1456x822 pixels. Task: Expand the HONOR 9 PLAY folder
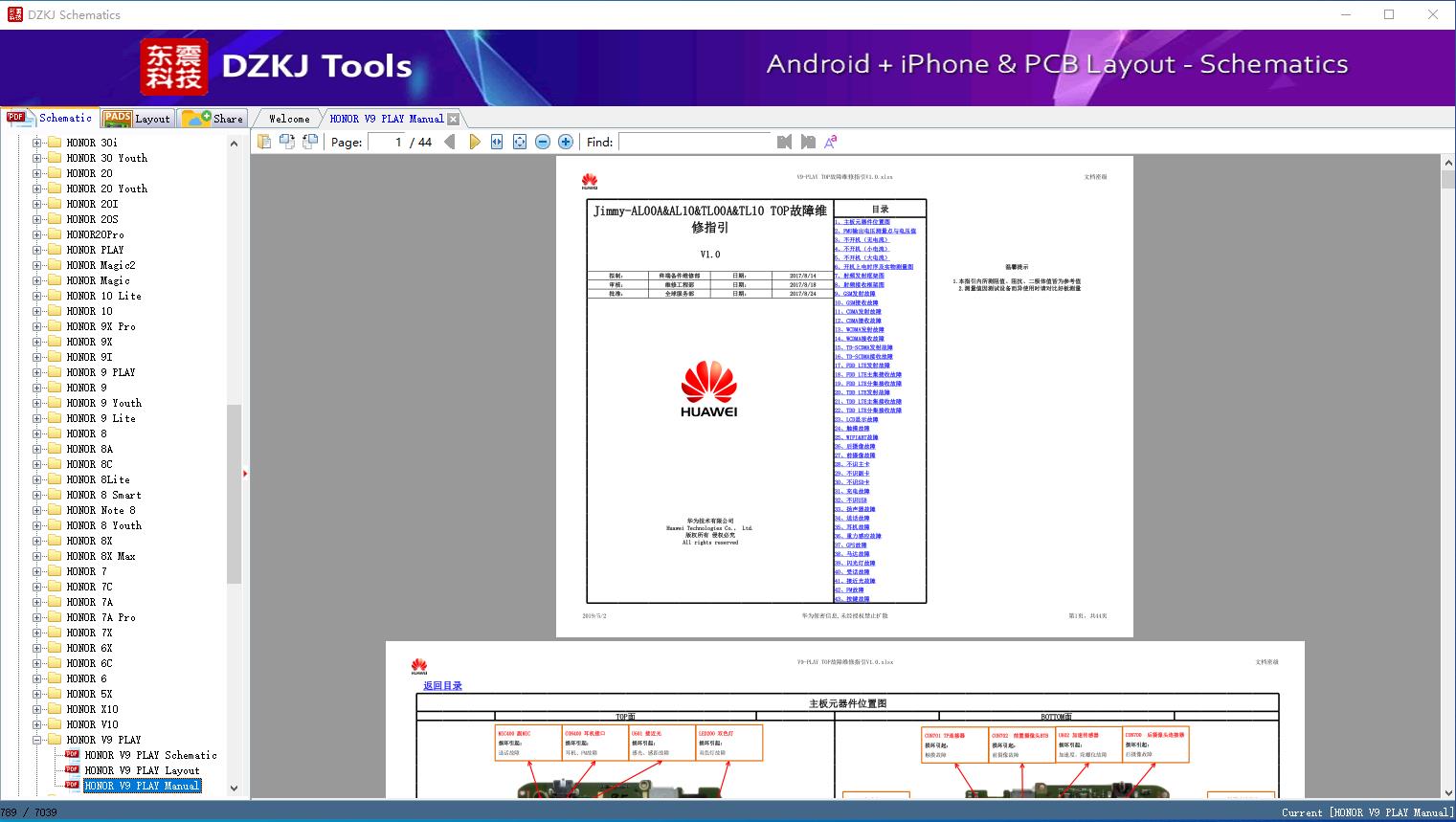[x=37, y=372]
